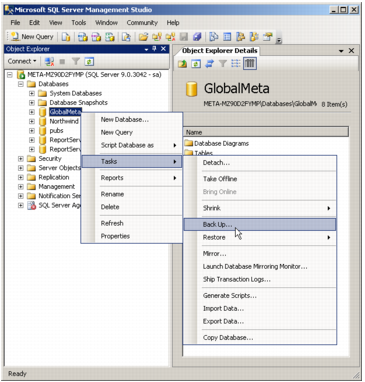Click the Synchronize icon in Details toolbar
Viewport: 365px width, 382px height.
pyautogui.click(x=209, y=64)
